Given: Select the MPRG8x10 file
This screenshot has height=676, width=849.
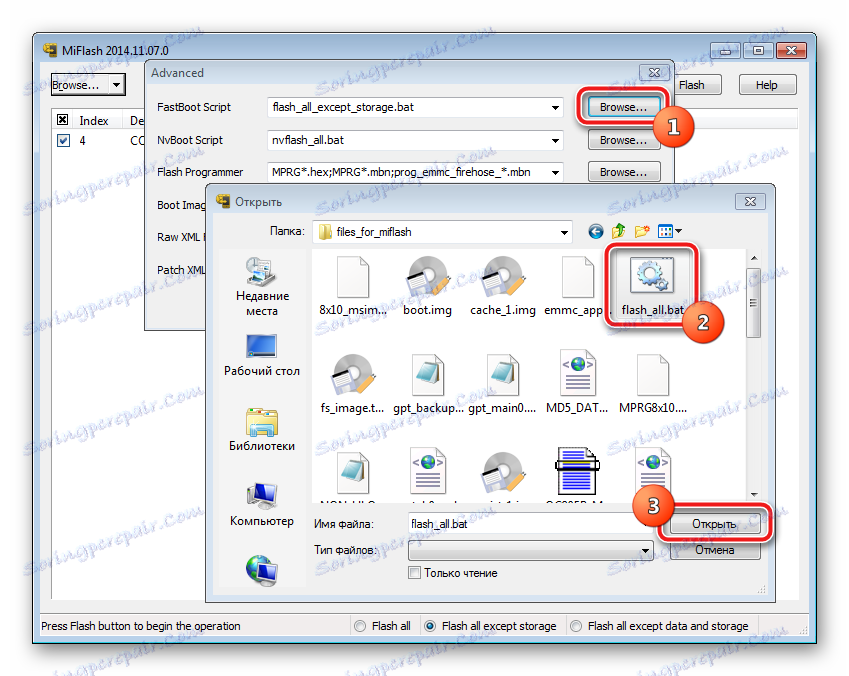Looking at the screenshot, I should click(x=652, y=384).
